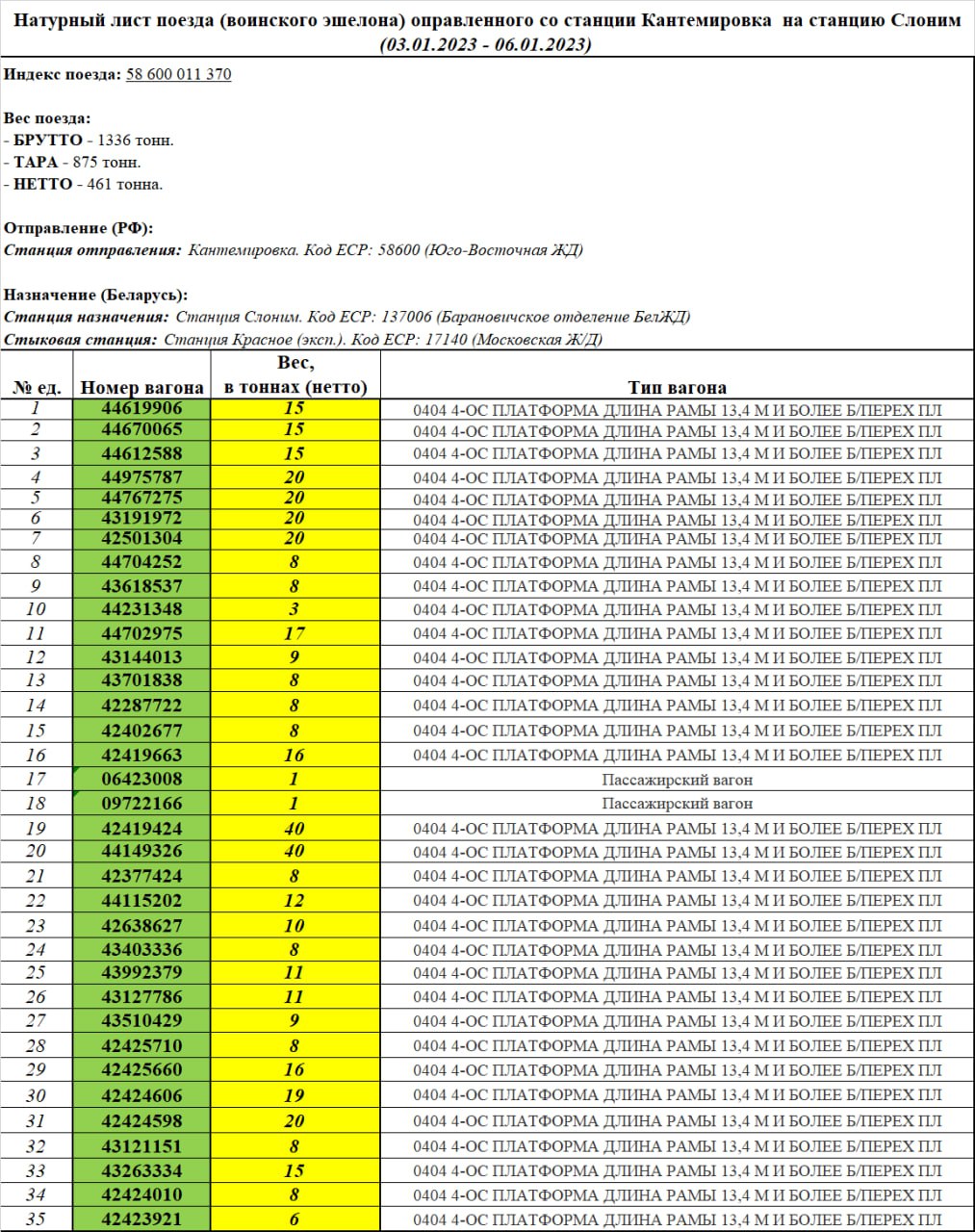Image resolution: width=975 pixels, height=1232 pixels.
Task: Select the "Стыковая станция" Красное line
Action: [x=303, y=339]
